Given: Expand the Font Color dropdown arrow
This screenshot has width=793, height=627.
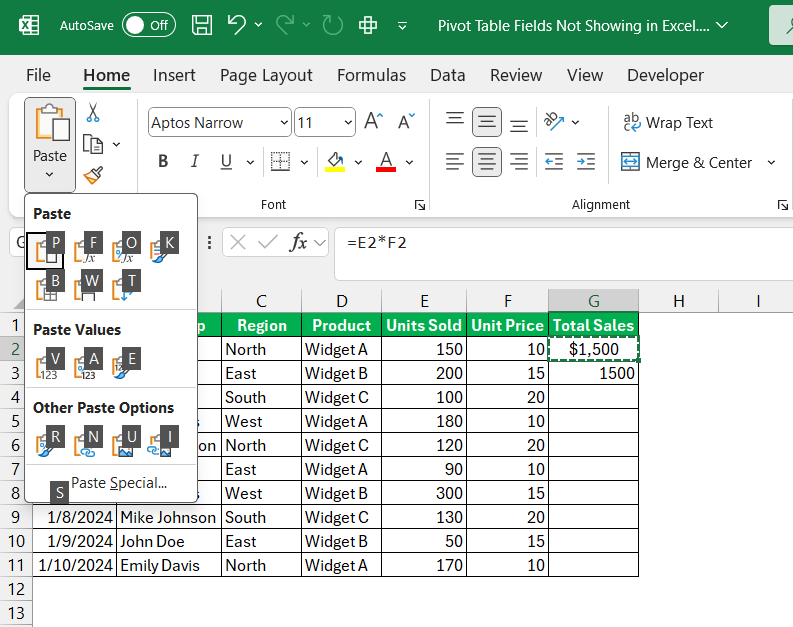Looking at the screenshot, I should (409, 162).
